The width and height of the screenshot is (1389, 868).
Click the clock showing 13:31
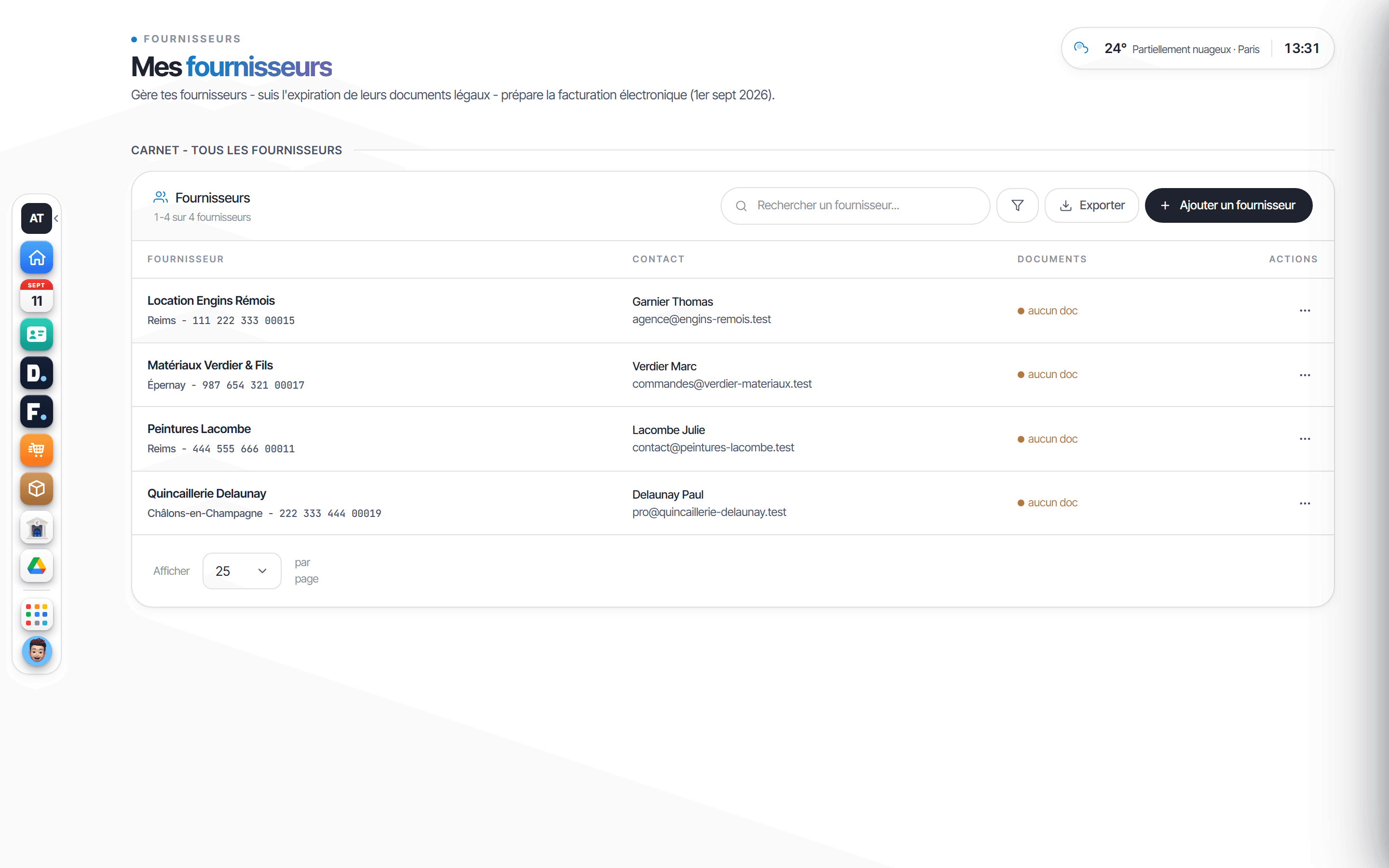(x=1301, y=48)
